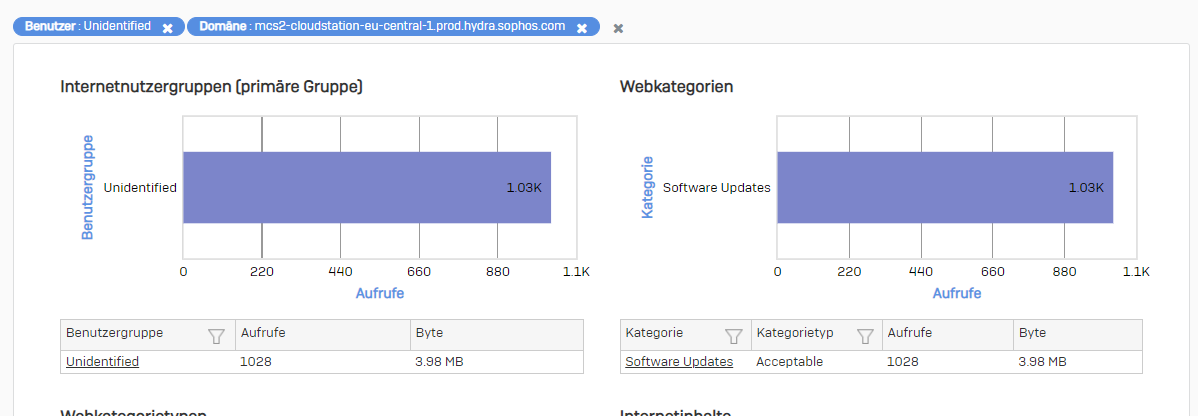Select the Acceptable category type cell
Viewport: 1198px width, 416px height.
(789, 362)
